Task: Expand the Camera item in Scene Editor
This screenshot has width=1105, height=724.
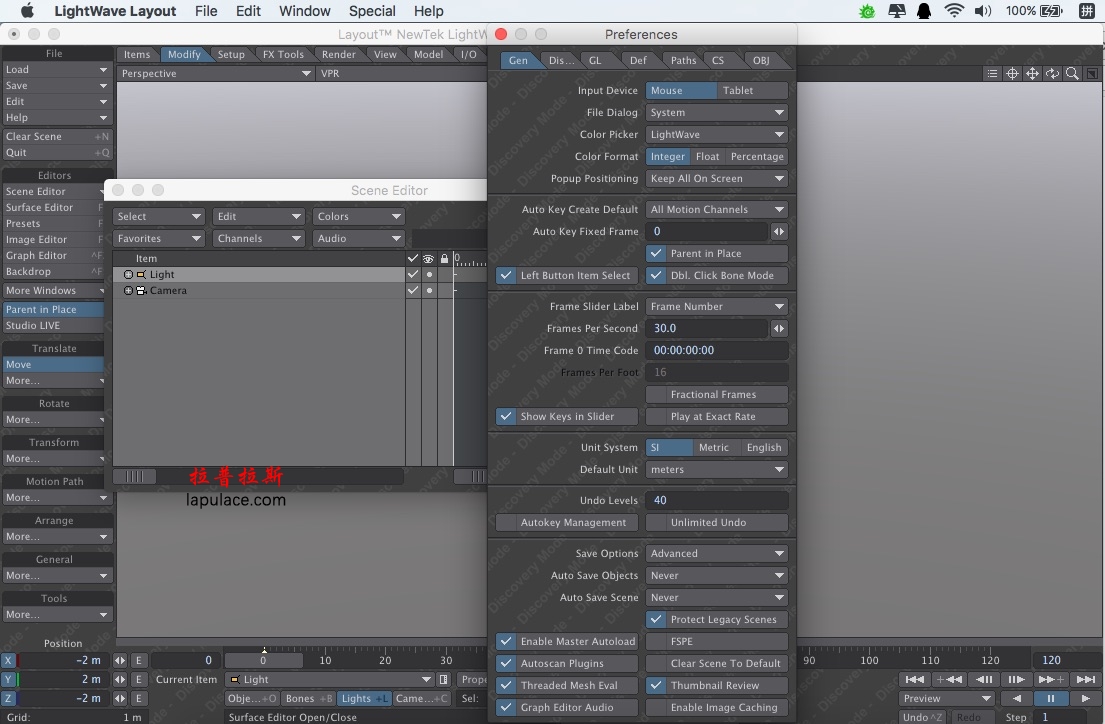Action: tap(128, 290)
